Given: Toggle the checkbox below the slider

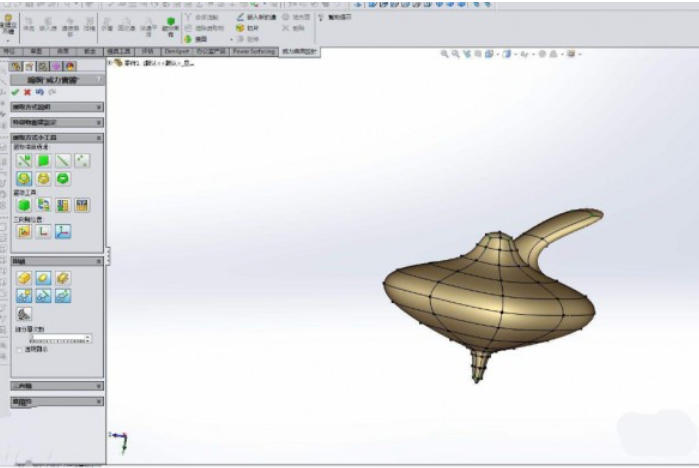Looking at the screenshot, I should 19,350.
